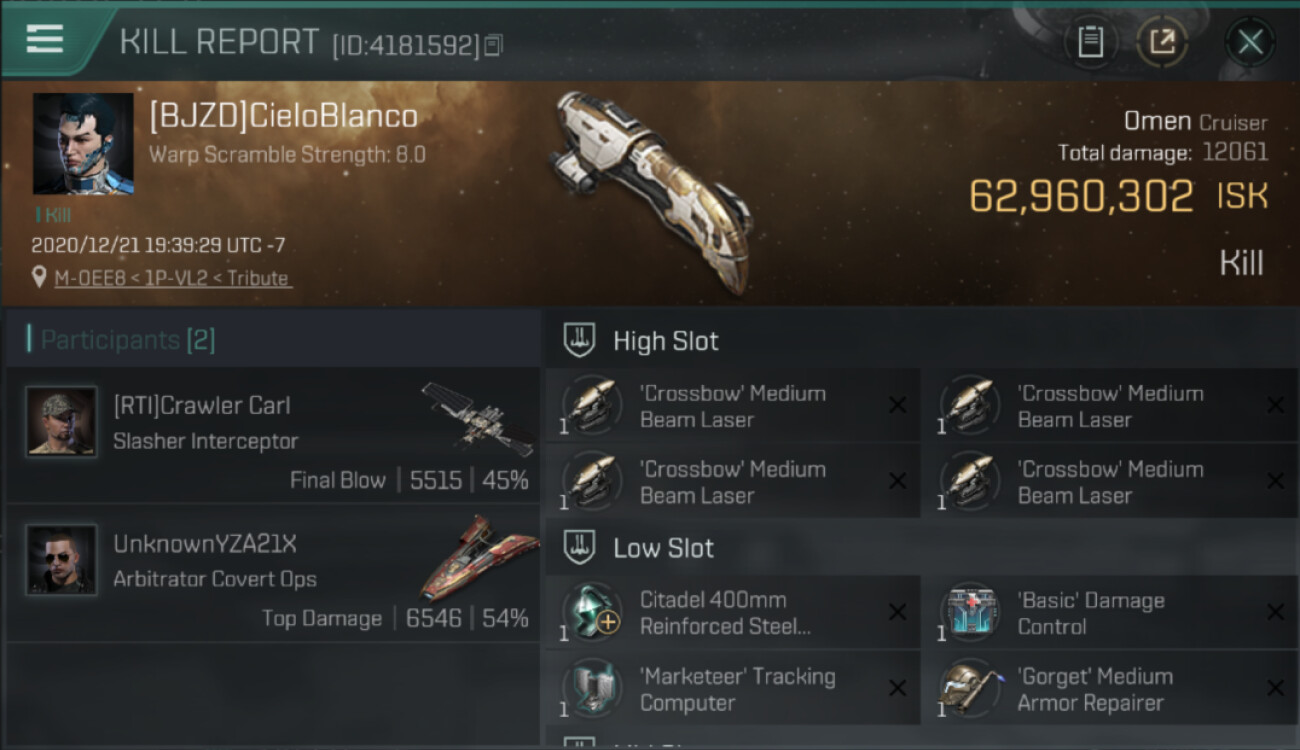Click the Slasher Interceptor ship icon
The height and width of the screenshot is (750, 1300).
(477, 418)
